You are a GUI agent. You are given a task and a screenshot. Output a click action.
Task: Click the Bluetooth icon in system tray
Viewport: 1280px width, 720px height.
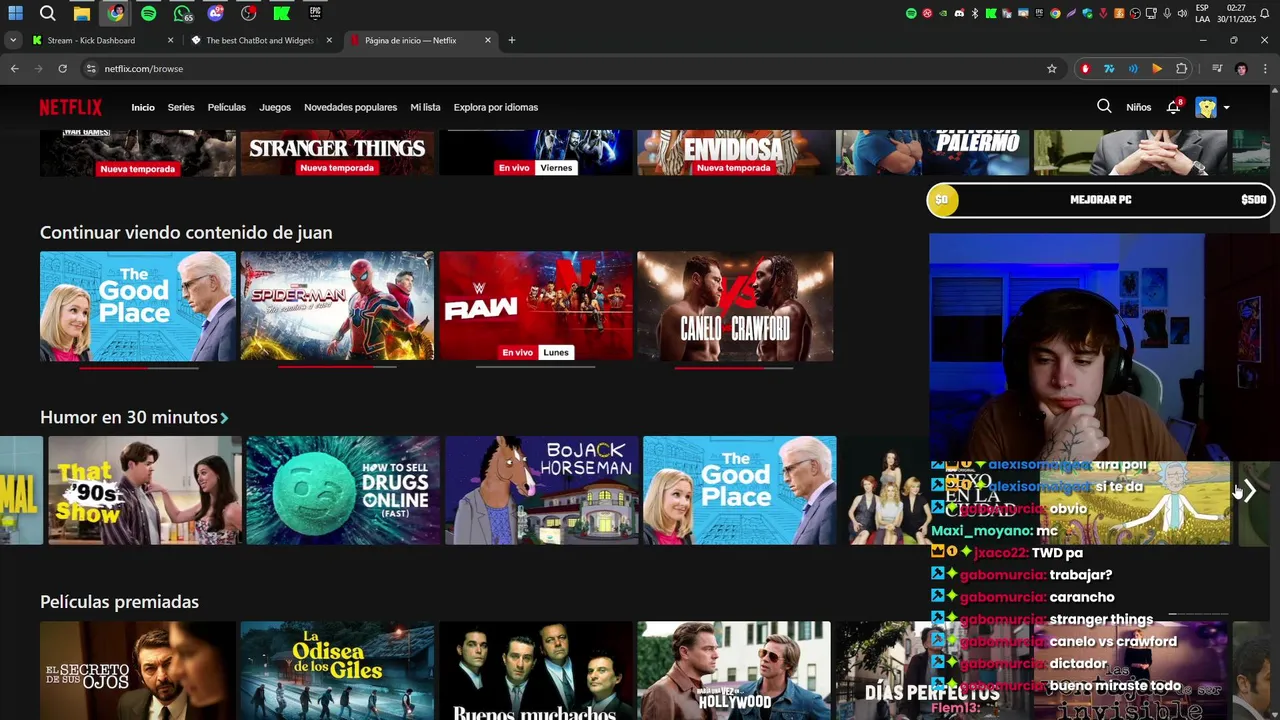point(975,13)
